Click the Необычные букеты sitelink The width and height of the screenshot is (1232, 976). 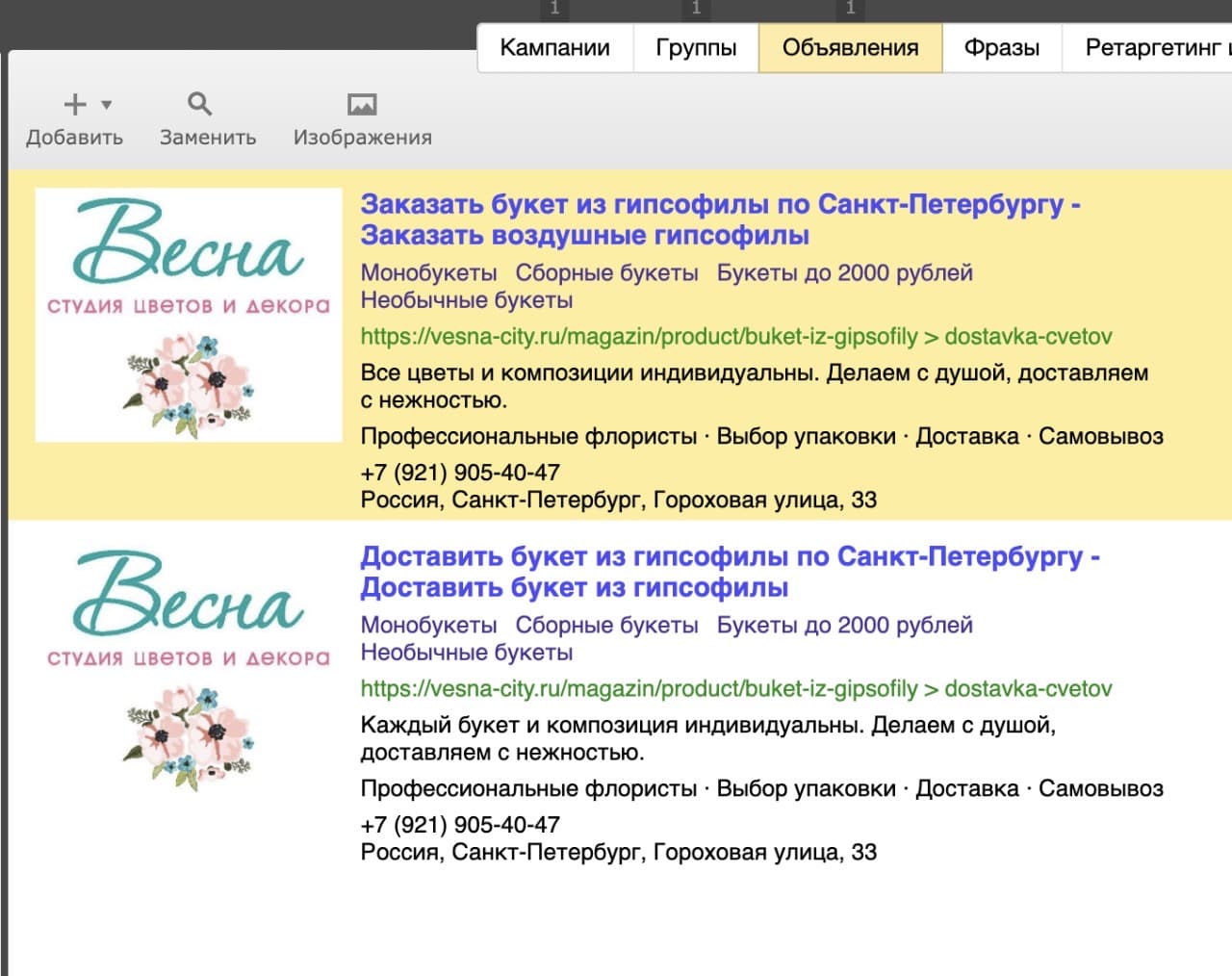(466, 300)
